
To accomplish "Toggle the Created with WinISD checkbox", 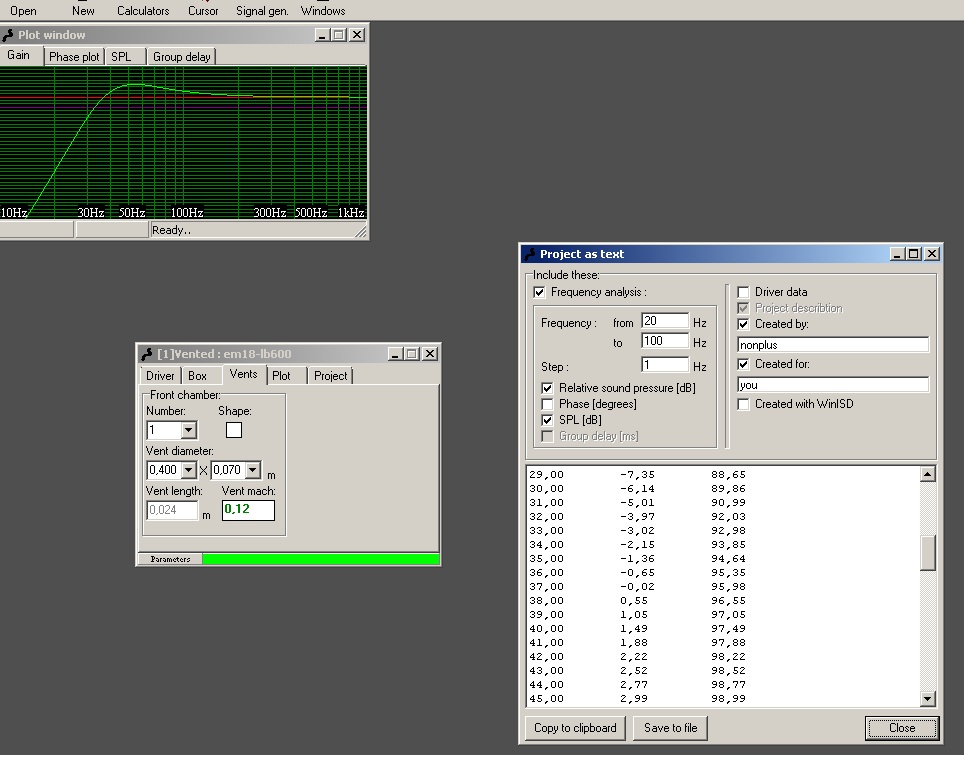I will (x=743, y=404).
